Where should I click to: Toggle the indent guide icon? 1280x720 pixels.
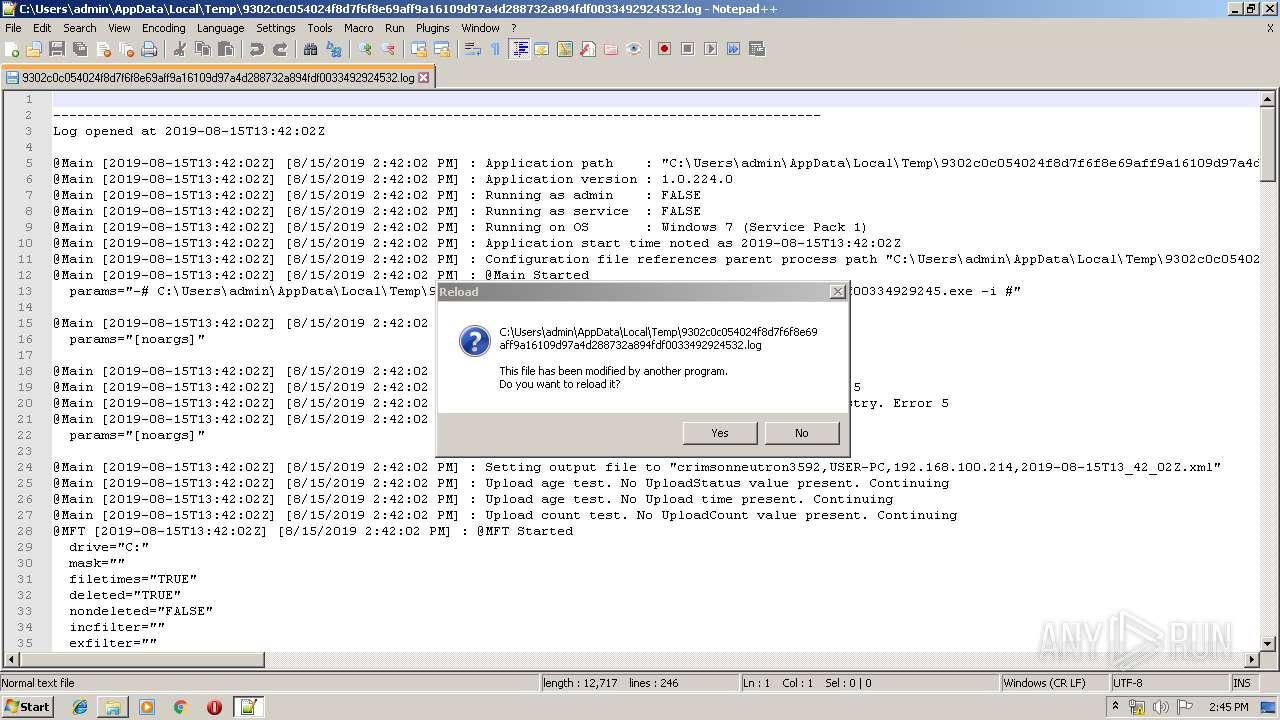[519, 49]
